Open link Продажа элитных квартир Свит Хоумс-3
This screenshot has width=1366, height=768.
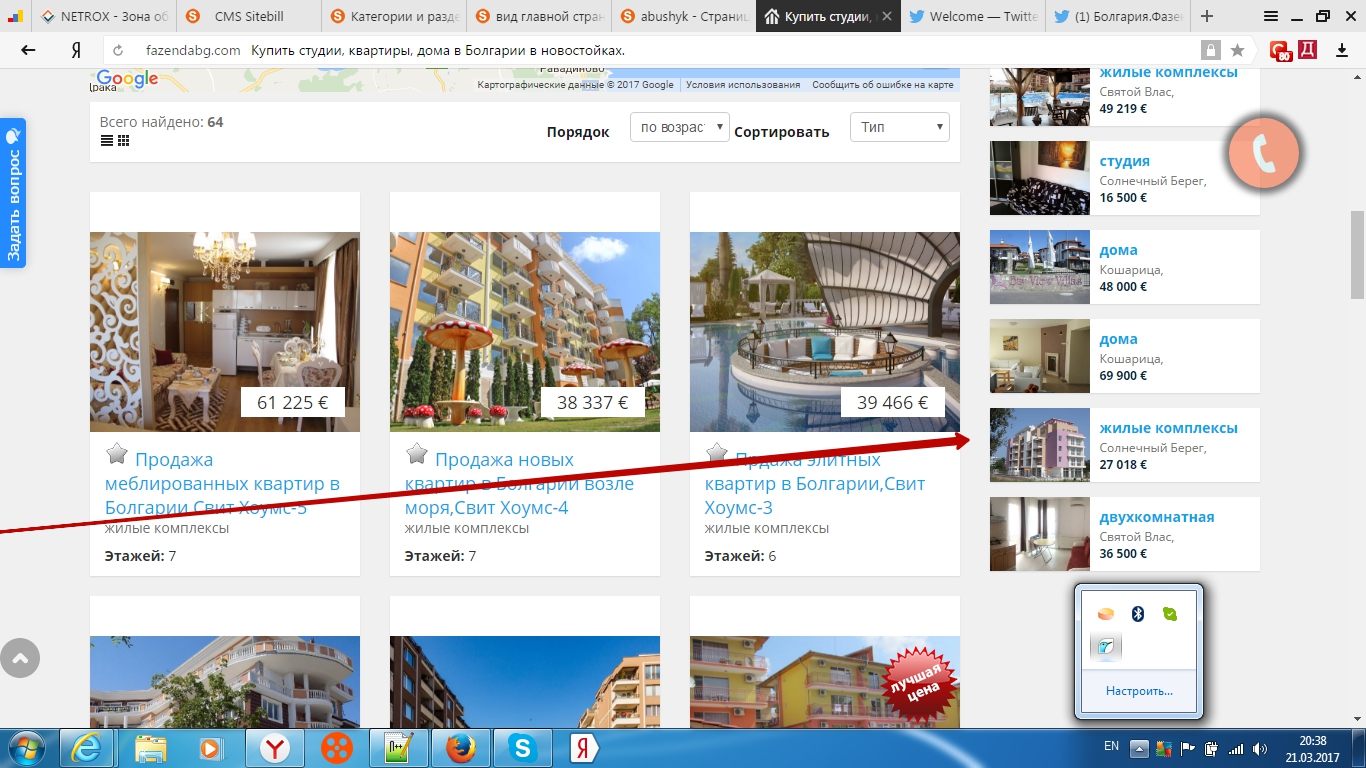(815, 484)
